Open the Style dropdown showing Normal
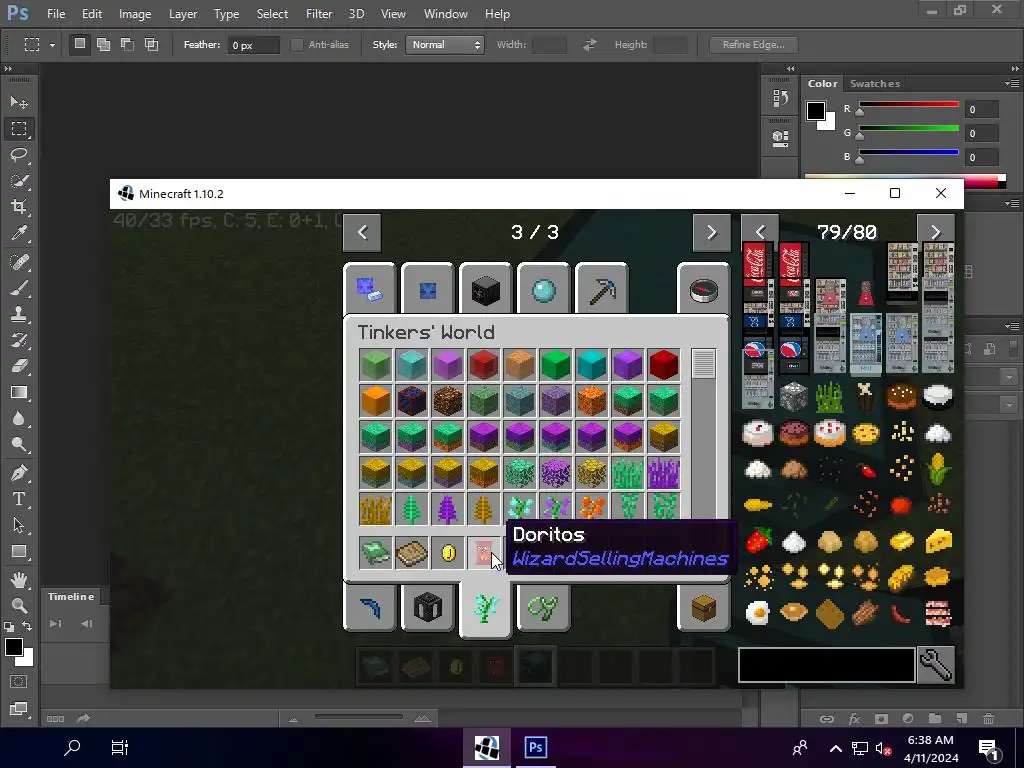Image resolution: width=1024 pixels, height=768 pixels. (x=445, y=44)
